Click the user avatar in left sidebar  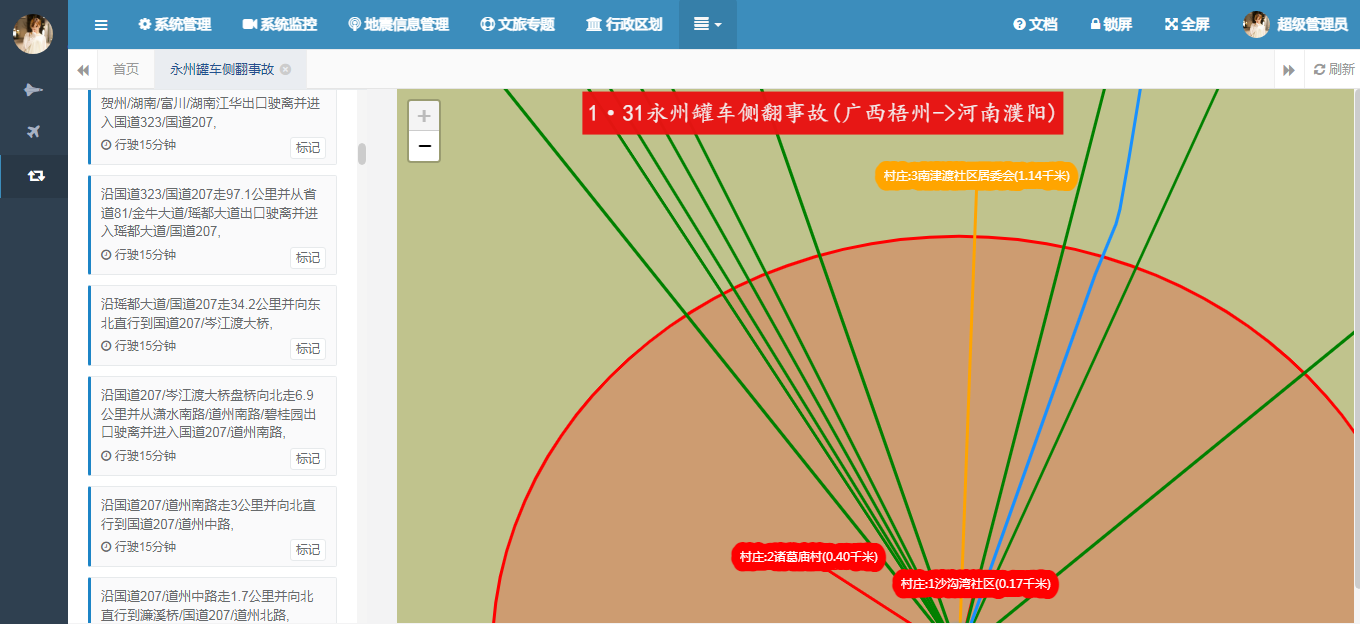[33, 34]
